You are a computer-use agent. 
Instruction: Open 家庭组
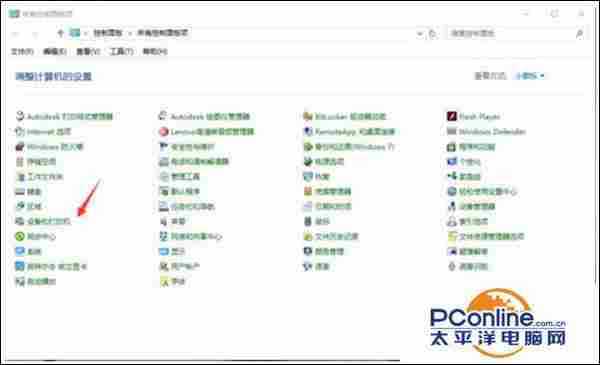(463, 177)
